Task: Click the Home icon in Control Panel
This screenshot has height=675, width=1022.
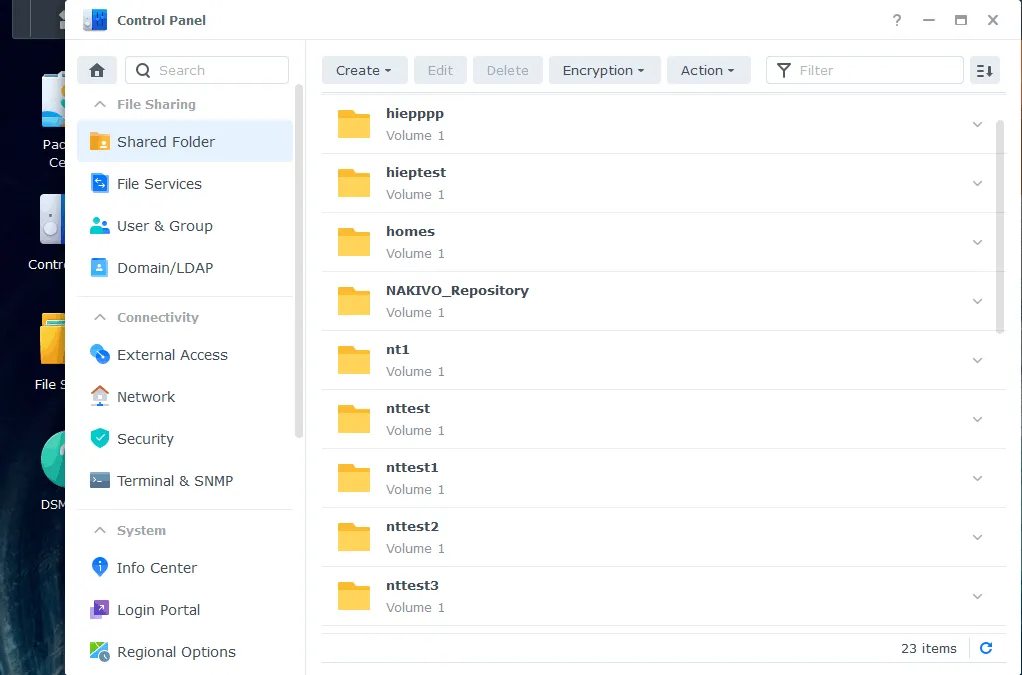Action: pos(97,70)
